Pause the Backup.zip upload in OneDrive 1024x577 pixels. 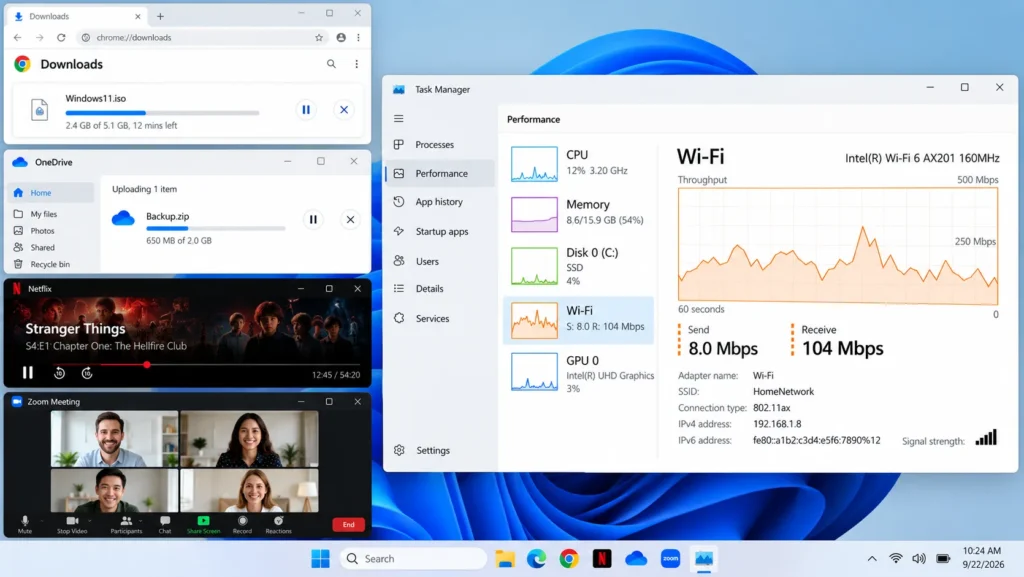(313, 219)
